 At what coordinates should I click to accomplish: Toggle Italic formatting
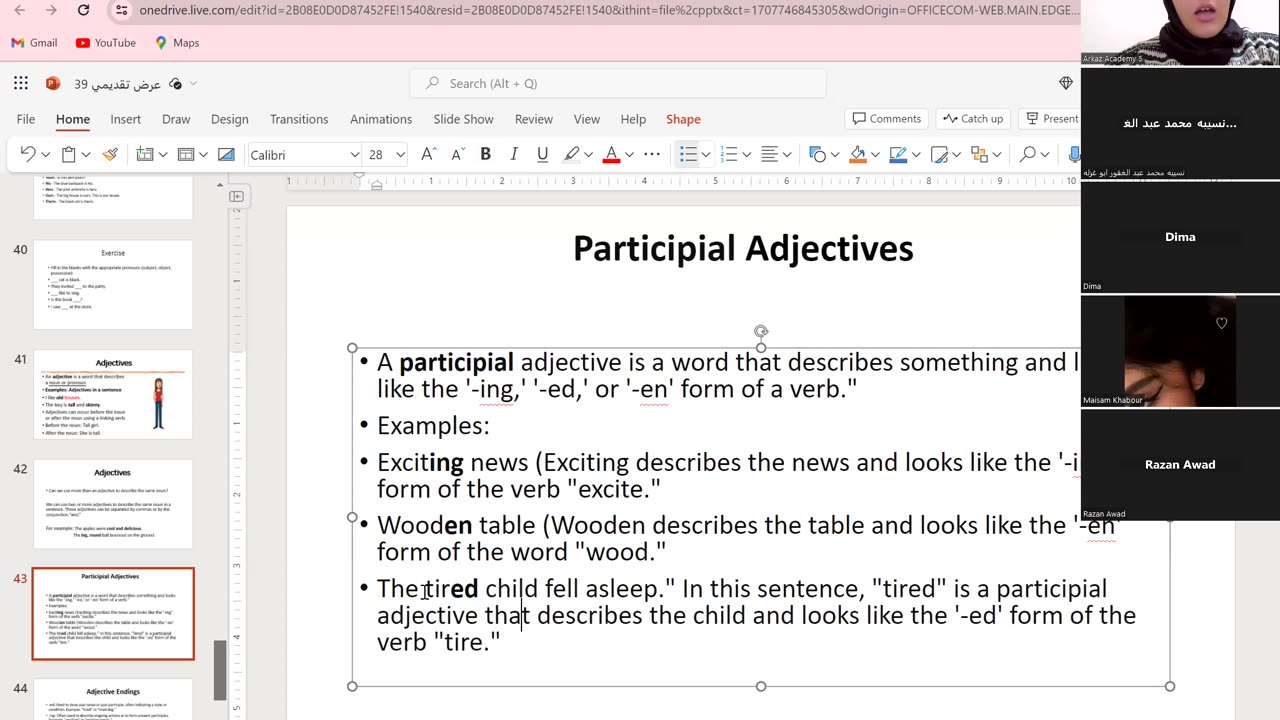coord(514,155)
